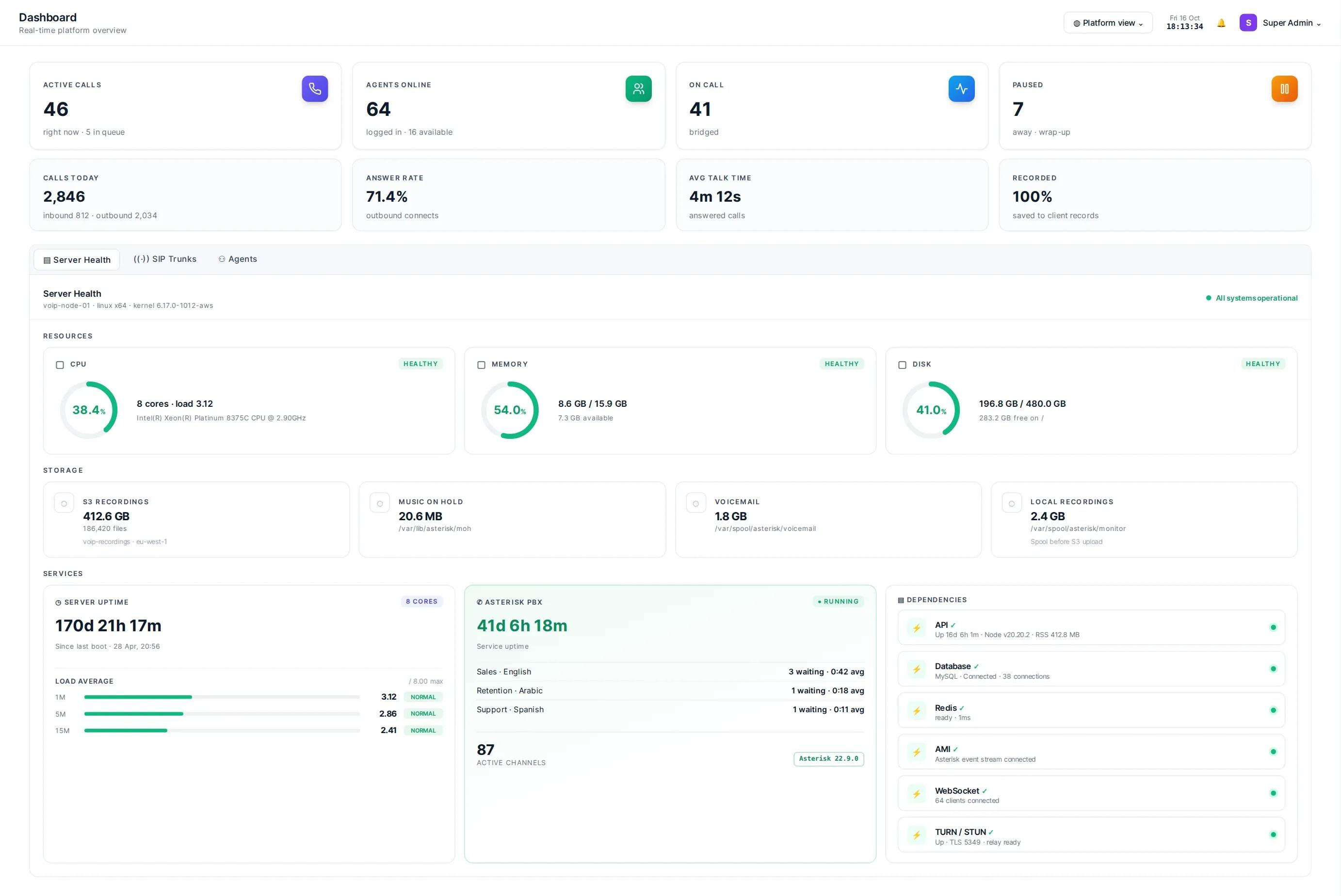Click the Retention · Arabic queue row
The width and height of the screenshot is (1341, 896).
670,691
